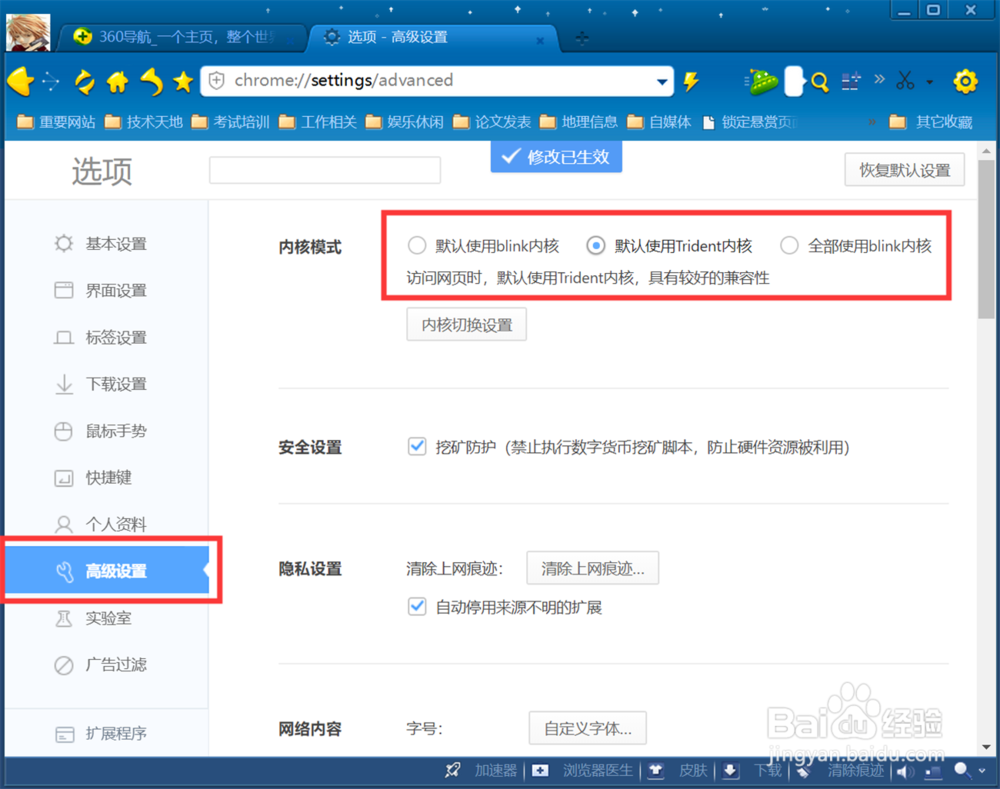This screenshot has width=1000, height=789.
Task: Open 标签设置 in the sidebar
Action: [x=106, y=337]
